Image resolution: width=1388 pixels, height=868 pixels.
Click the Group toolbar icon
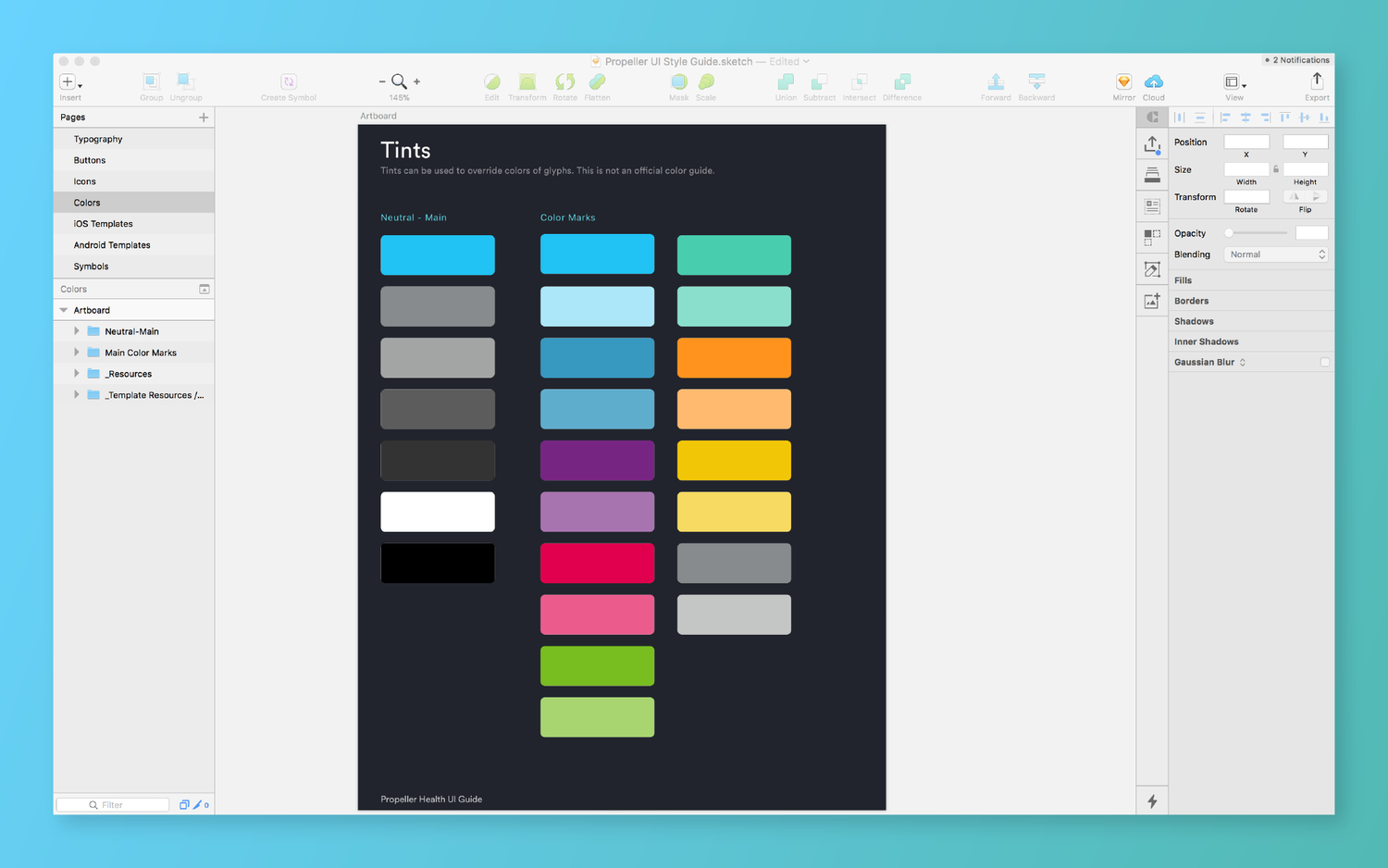coord(151,81)
